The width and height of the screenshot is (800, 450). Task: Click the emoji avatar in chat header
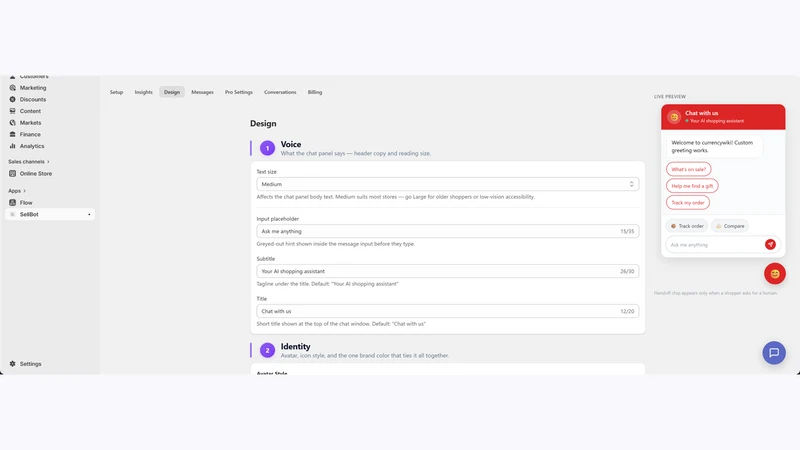[x=674, y=117]
